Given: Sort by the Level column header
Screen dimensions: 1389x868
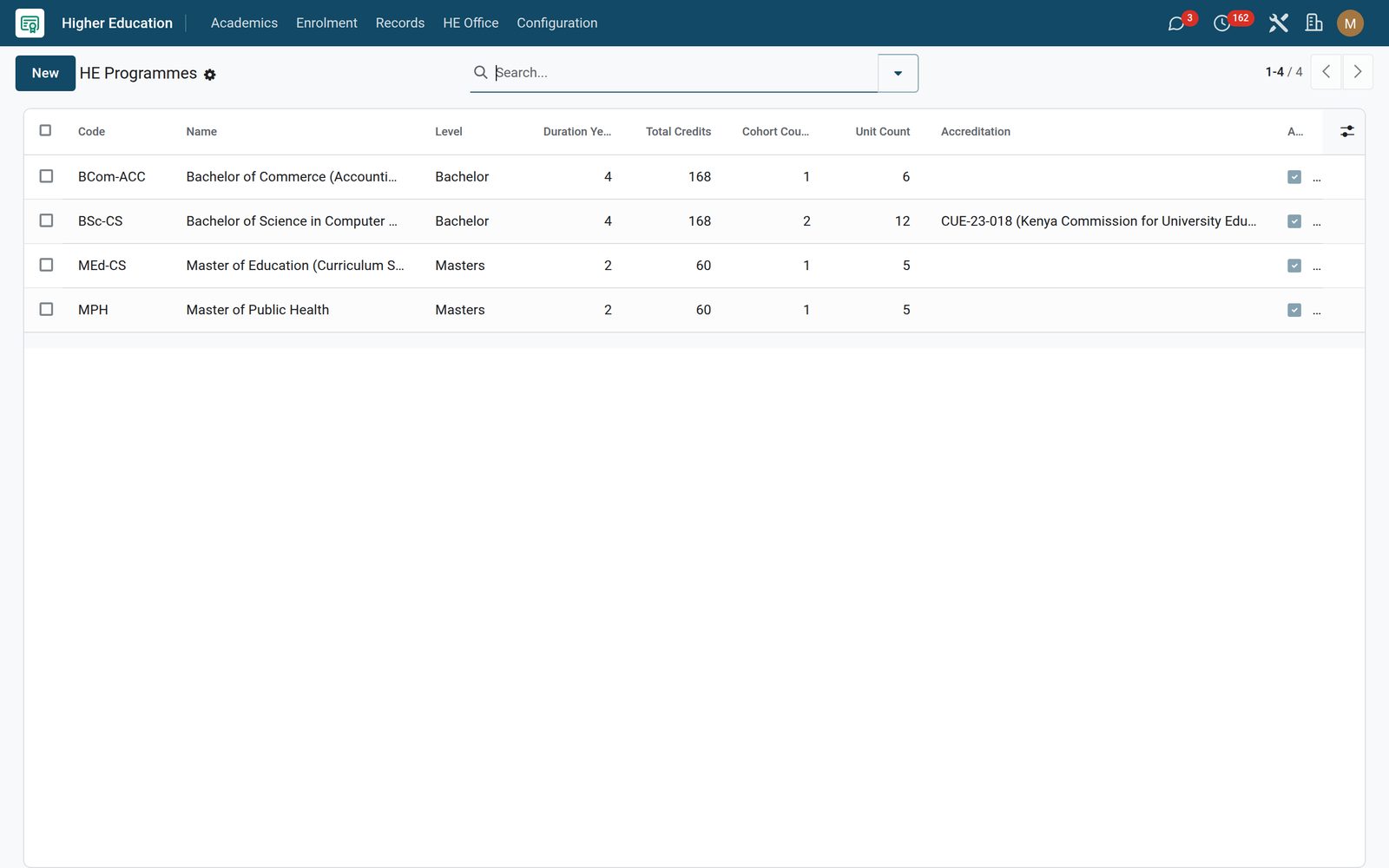Looking at the screenshot, I should click(449, 132).
